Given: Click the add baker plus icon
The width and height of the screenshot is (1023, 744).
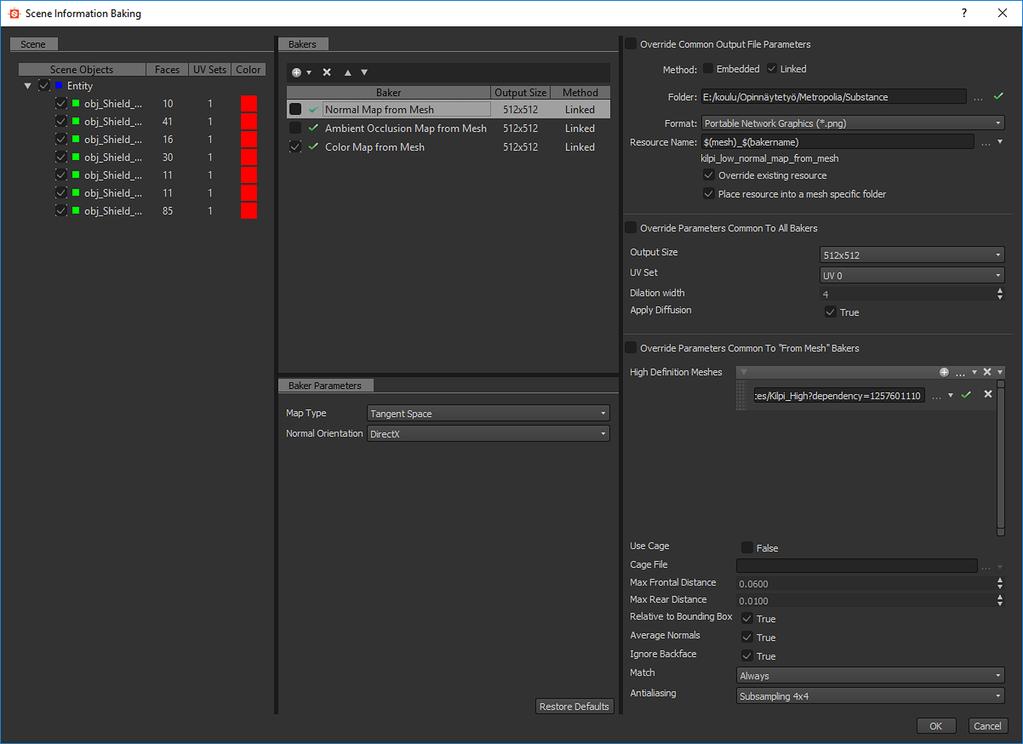Looking at the screenshot, I should coord(297,72).
